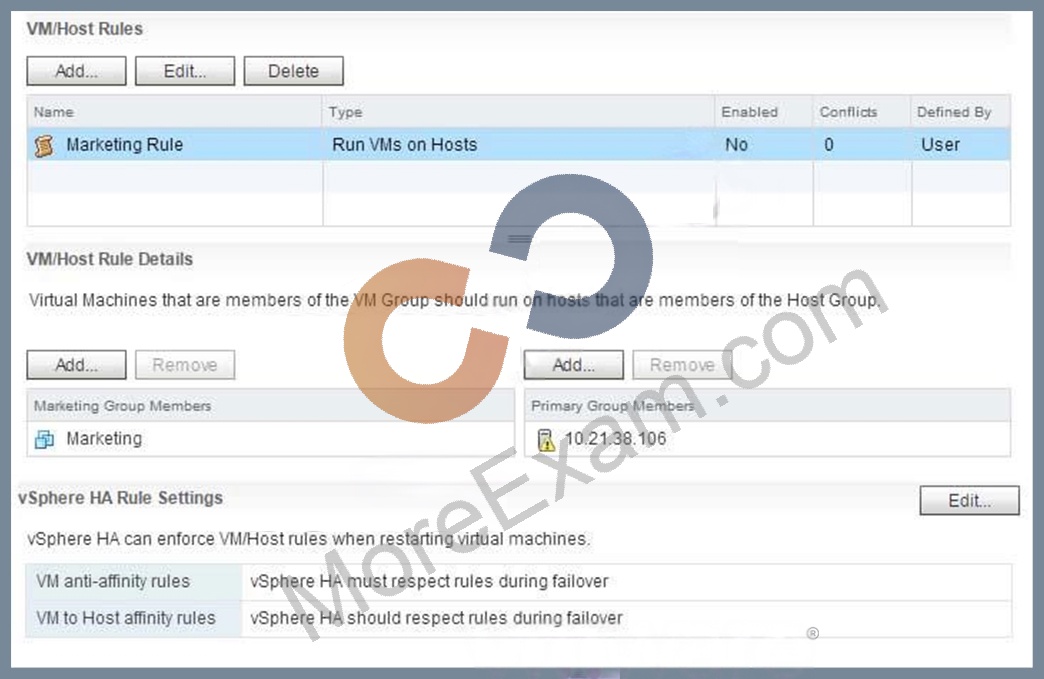Click the VM anti-affinity rules row

[x=519, y=582]
